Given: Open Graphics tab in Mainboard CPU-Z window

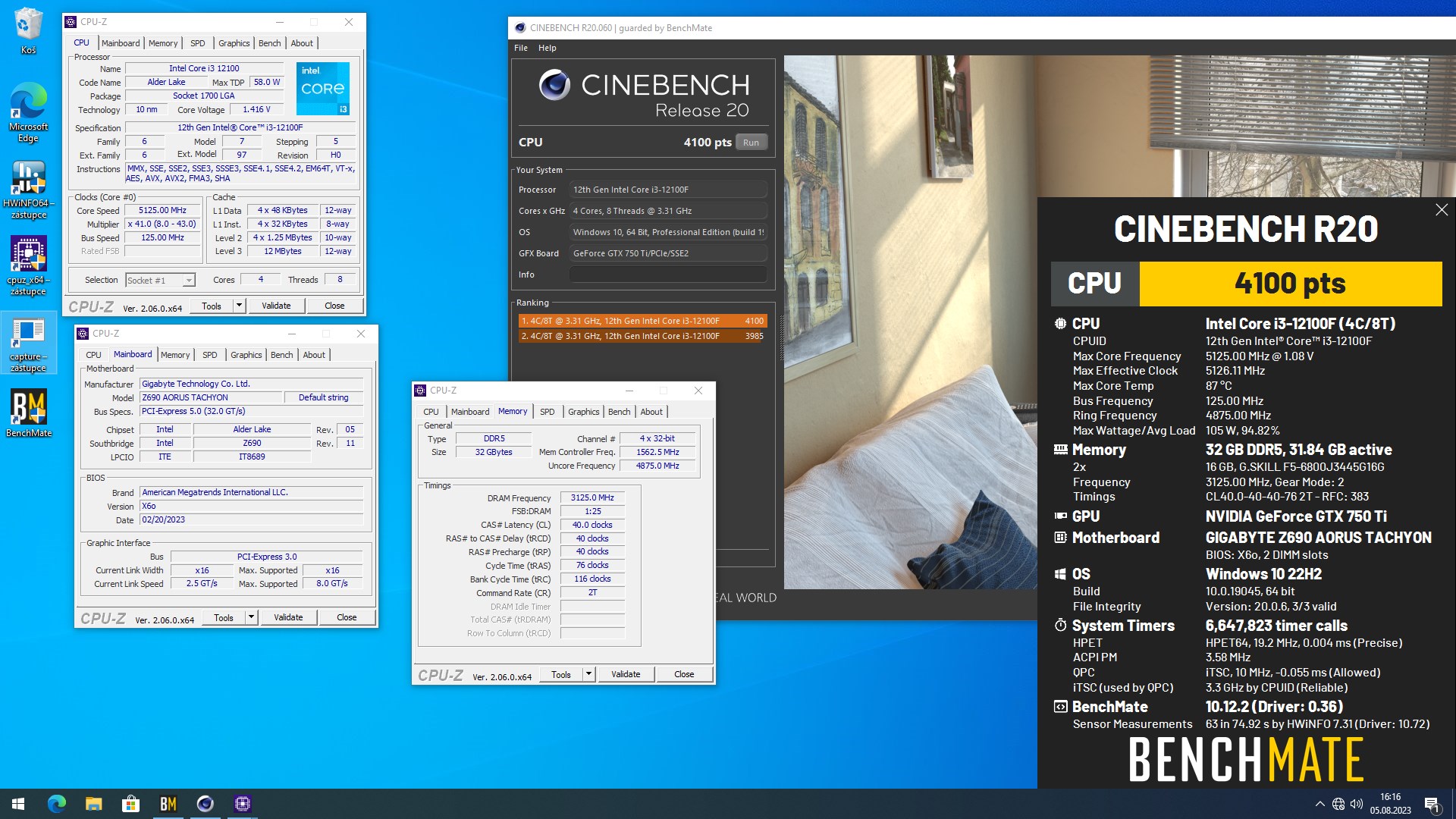Looking at the screenshot, I should coord(246,355).
